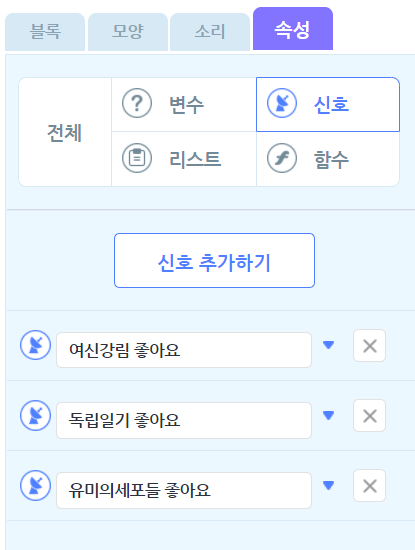Screen dimensions: 415x550
Task: Click the 함수 f icon
Action: (282, 158)
